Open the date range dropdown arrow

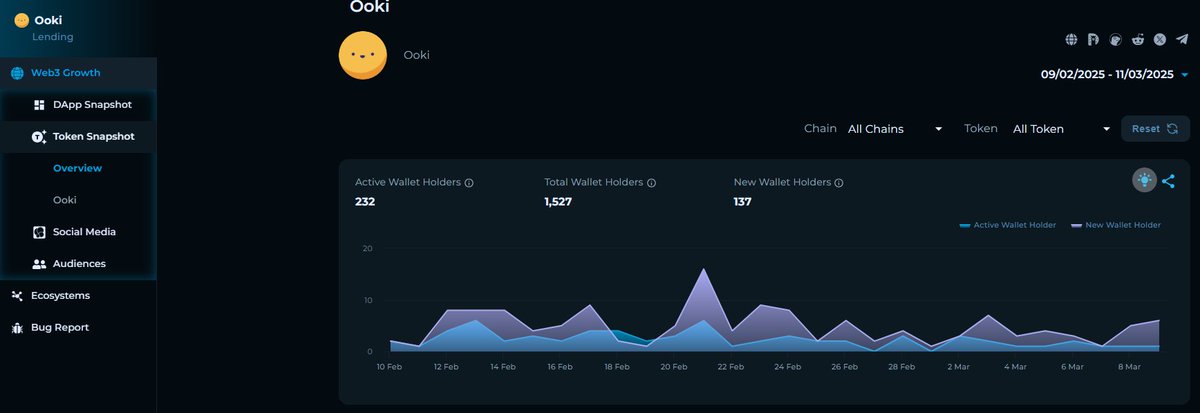pyautogui.click(x=1184, y=75)
